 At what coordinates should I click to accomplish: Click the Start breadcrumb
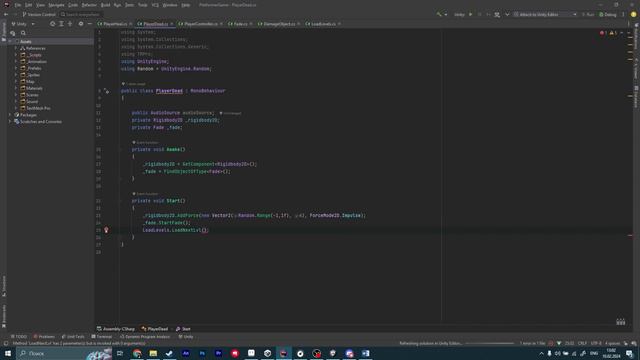pos(183,329)
